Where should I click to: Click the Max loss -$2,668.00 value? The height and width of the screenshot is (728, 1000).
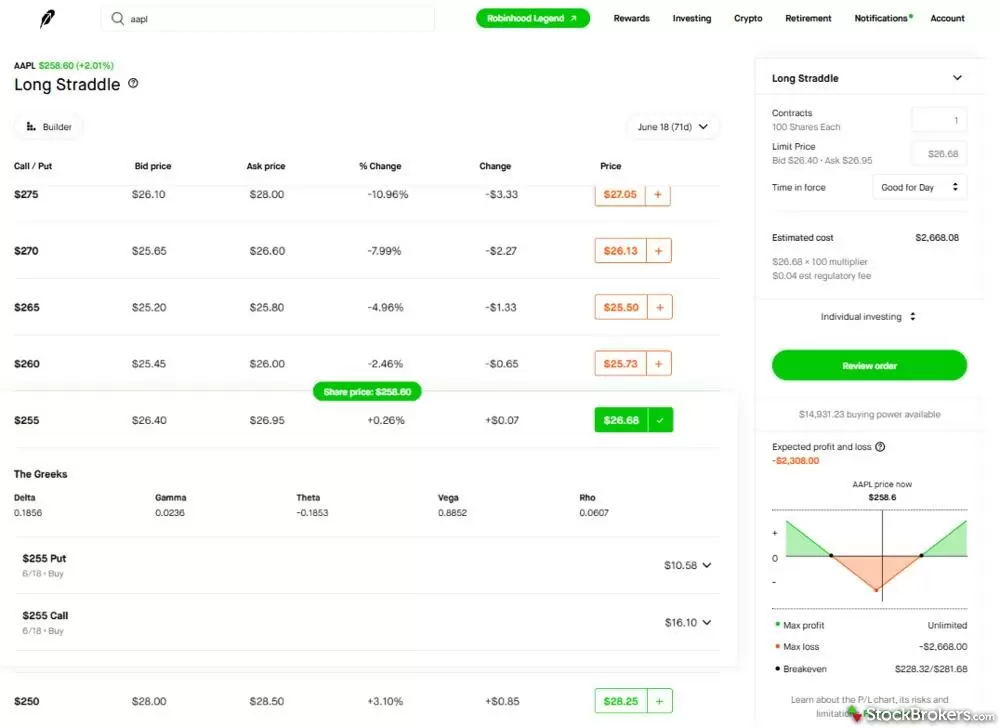point(943,646)
